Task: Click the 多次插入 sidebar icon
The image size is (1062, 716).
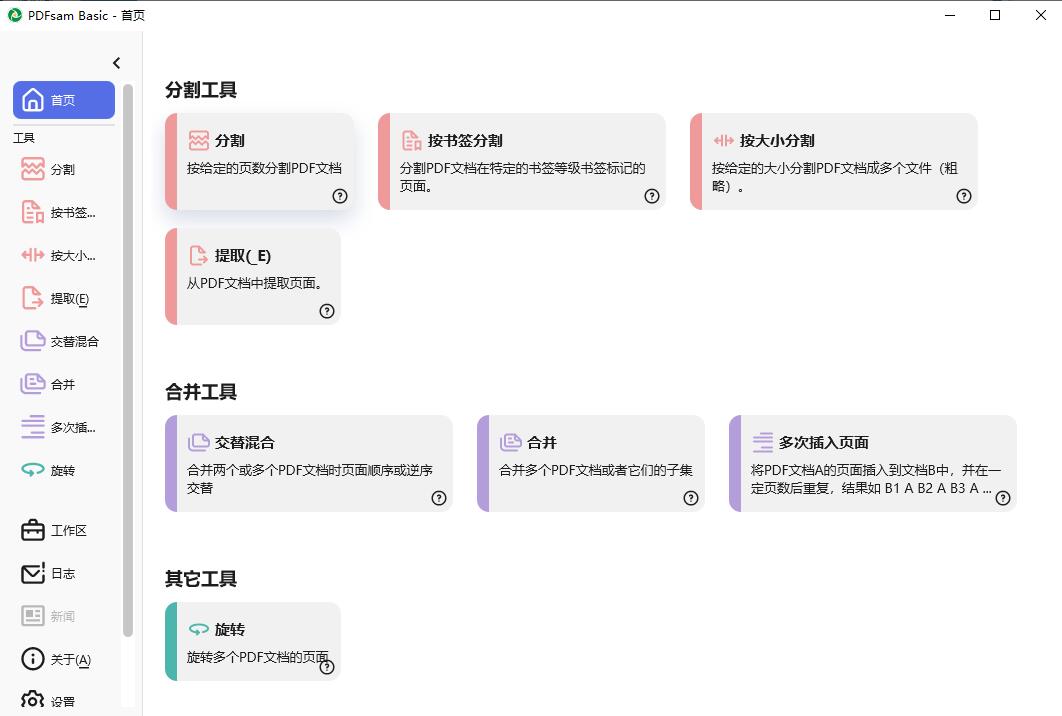Action: tap(33, 427)
